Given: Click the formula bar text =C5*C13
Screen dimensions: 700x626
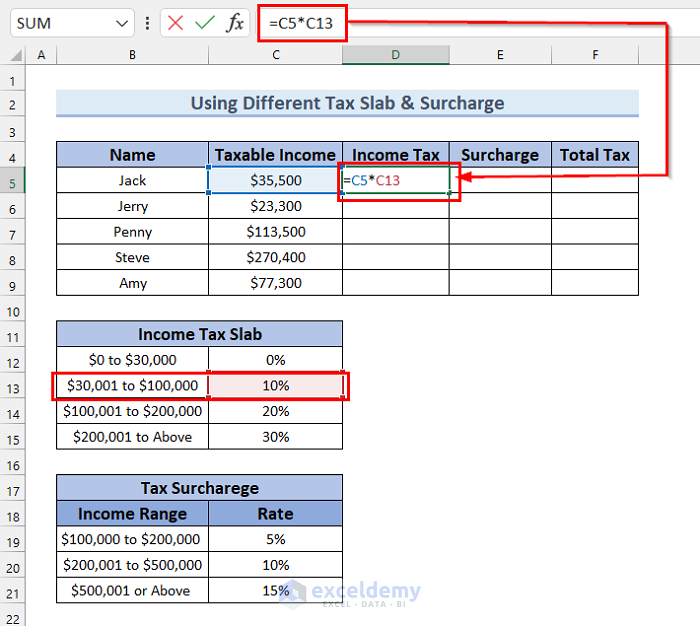Looking at the screenshot, I should point(301,23).
